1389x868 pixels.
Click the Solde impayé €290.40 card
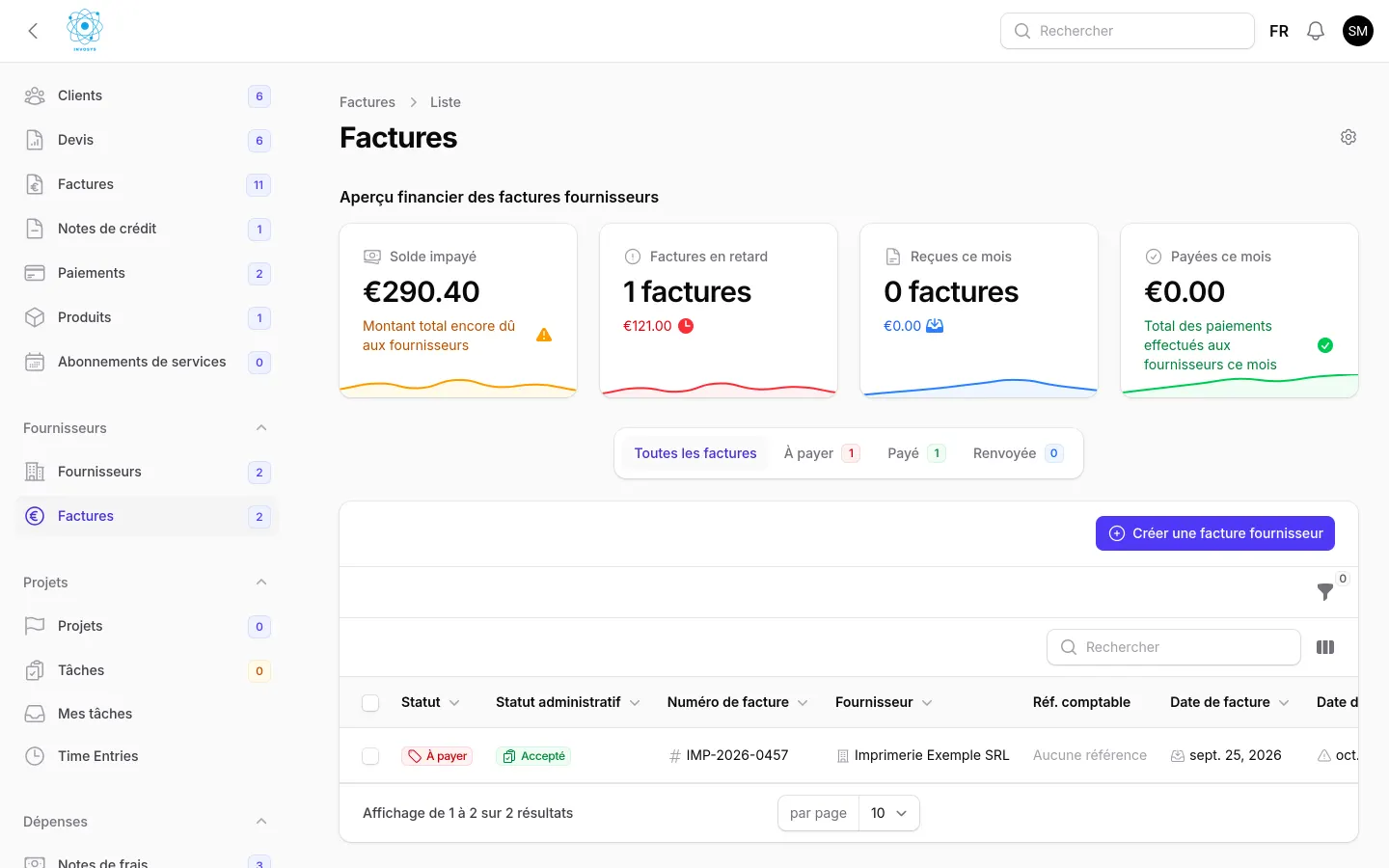point(458,311)
